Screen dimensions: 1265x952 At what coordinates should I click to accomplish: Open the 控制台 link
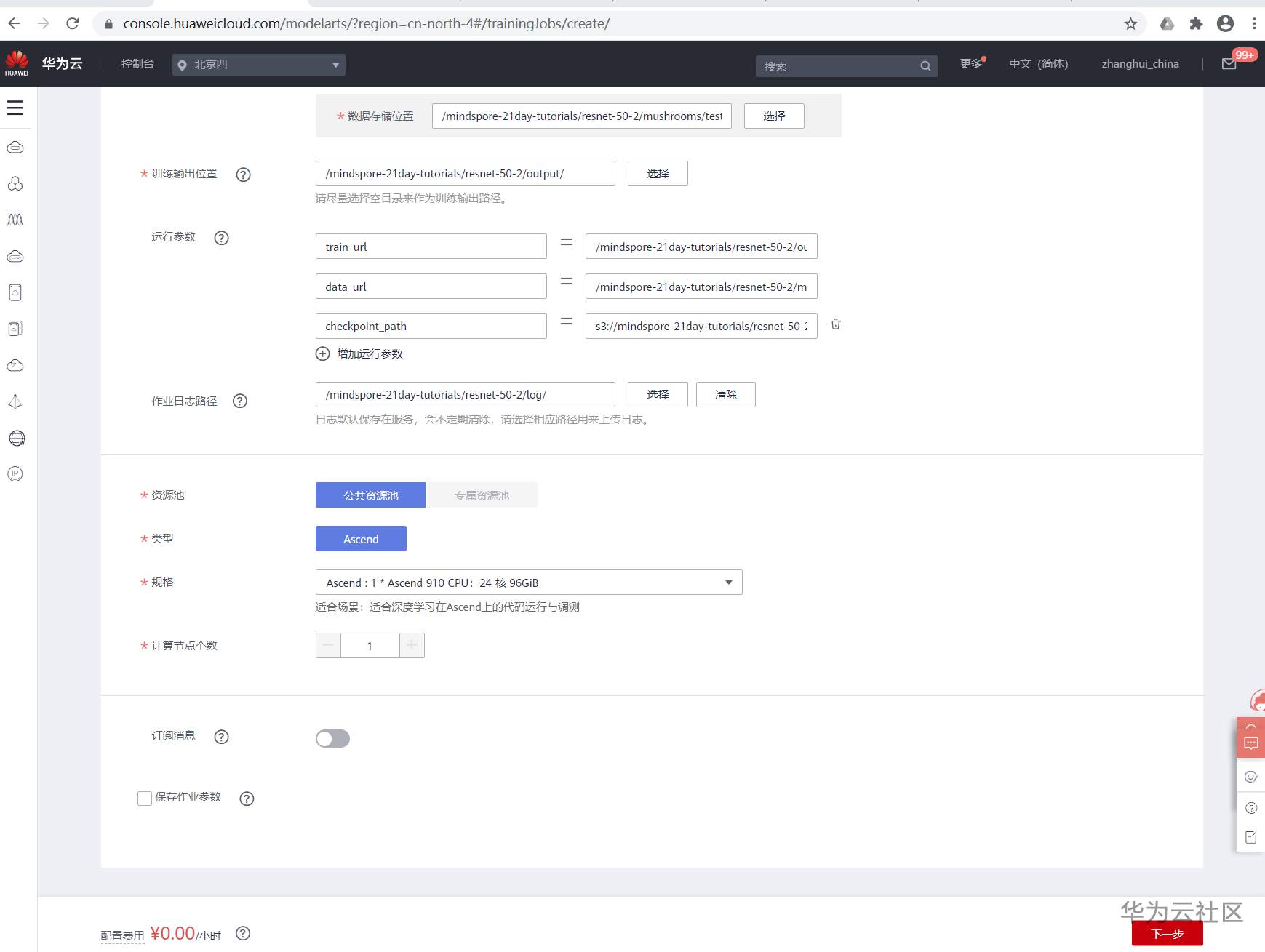(137, 64)
